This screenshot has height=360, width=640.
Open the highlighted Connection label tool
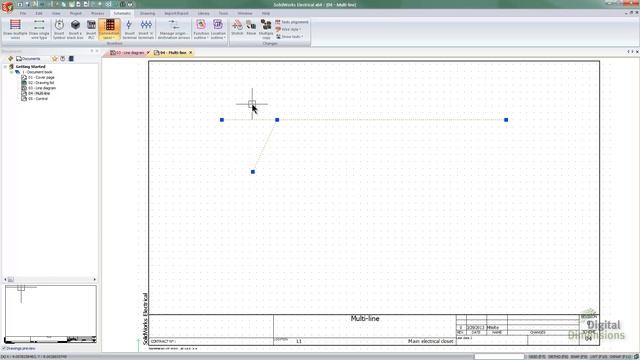[x=109, y=29]
